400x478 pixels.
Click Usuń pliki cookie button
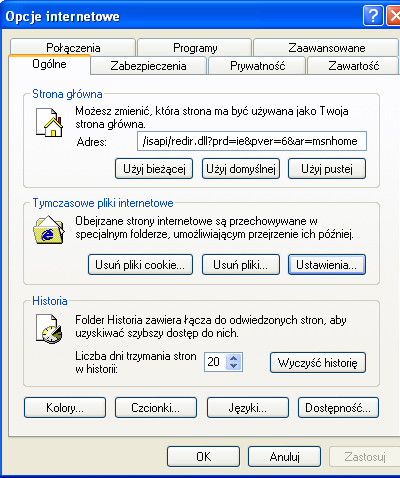click(x=140, y=265)
